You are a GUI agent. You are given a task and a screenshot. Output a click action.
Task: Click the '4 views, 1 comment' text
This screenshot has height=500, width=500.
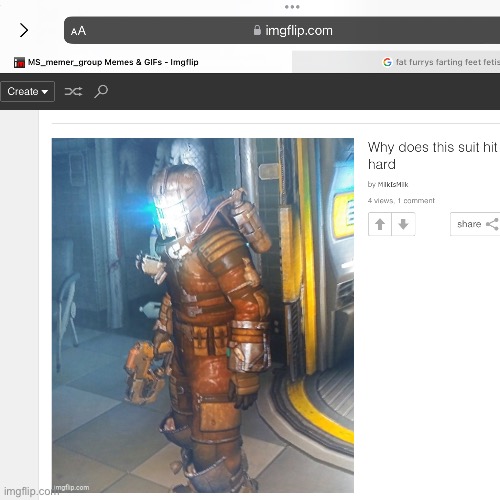tap(401, 201)
